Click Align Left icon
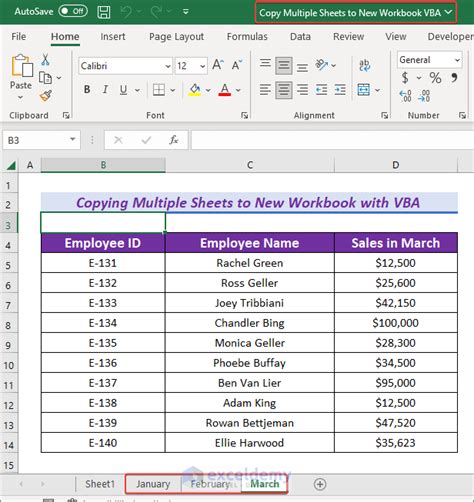The width and height of the screenshot is (474, 502). (265, 90)
